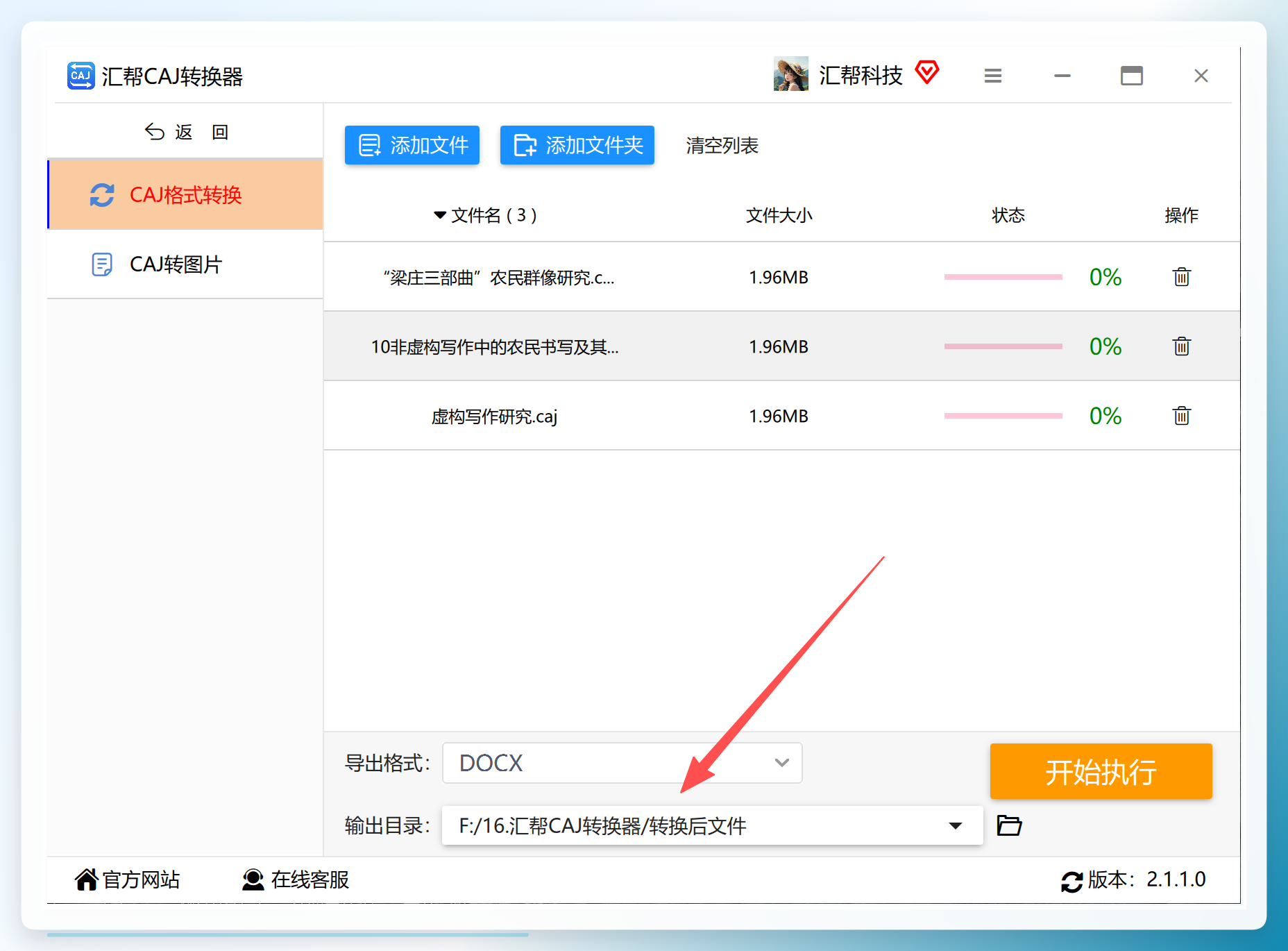Delete the 梁庄三部曲 file with trash icon
The width and height of the screenshot is (1288, 951).
tap(1182, 277)
